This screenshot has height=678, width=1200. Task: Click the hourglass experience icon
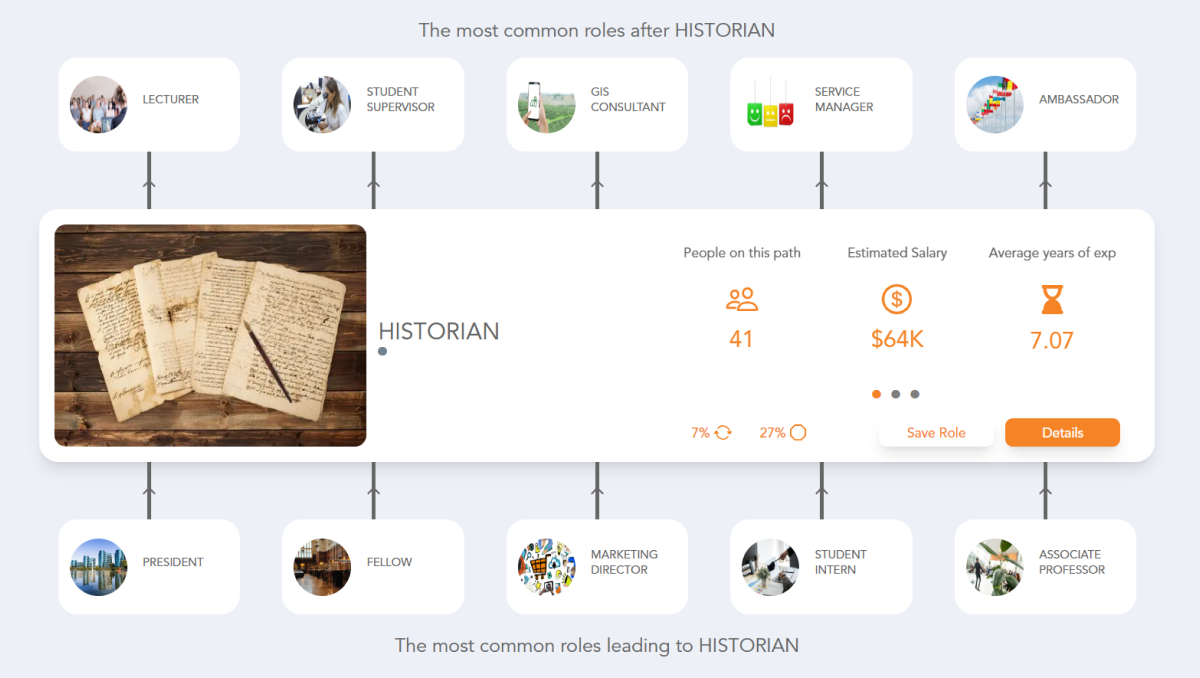point(1052,298)
